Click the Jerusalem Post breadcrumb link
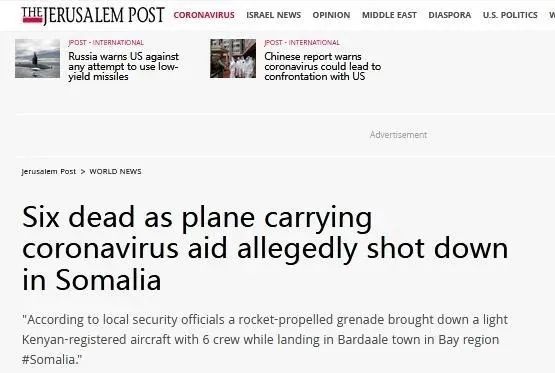 click(48, 172)
